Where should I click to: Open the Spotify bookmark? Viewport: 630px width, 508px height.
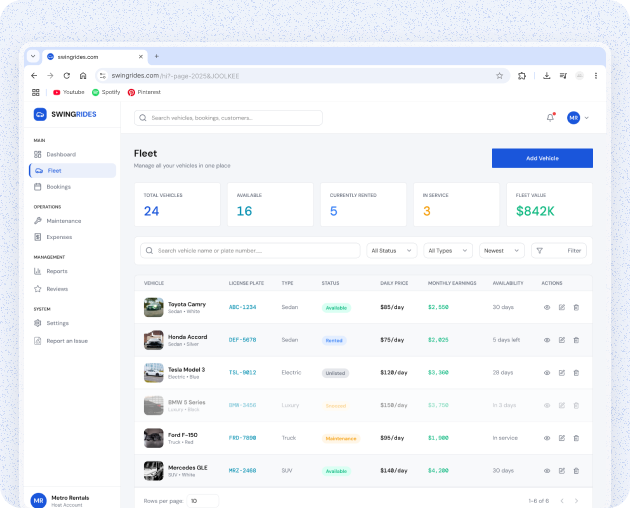click(106, 92)
